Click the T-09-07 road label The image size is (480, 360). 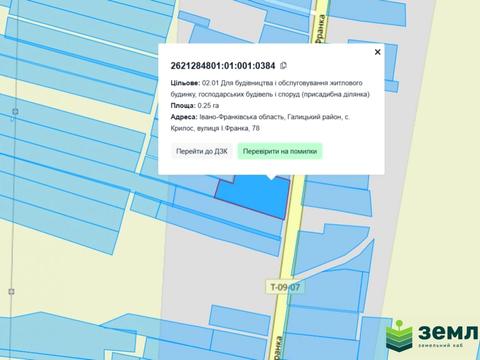(x=285, y=287)
